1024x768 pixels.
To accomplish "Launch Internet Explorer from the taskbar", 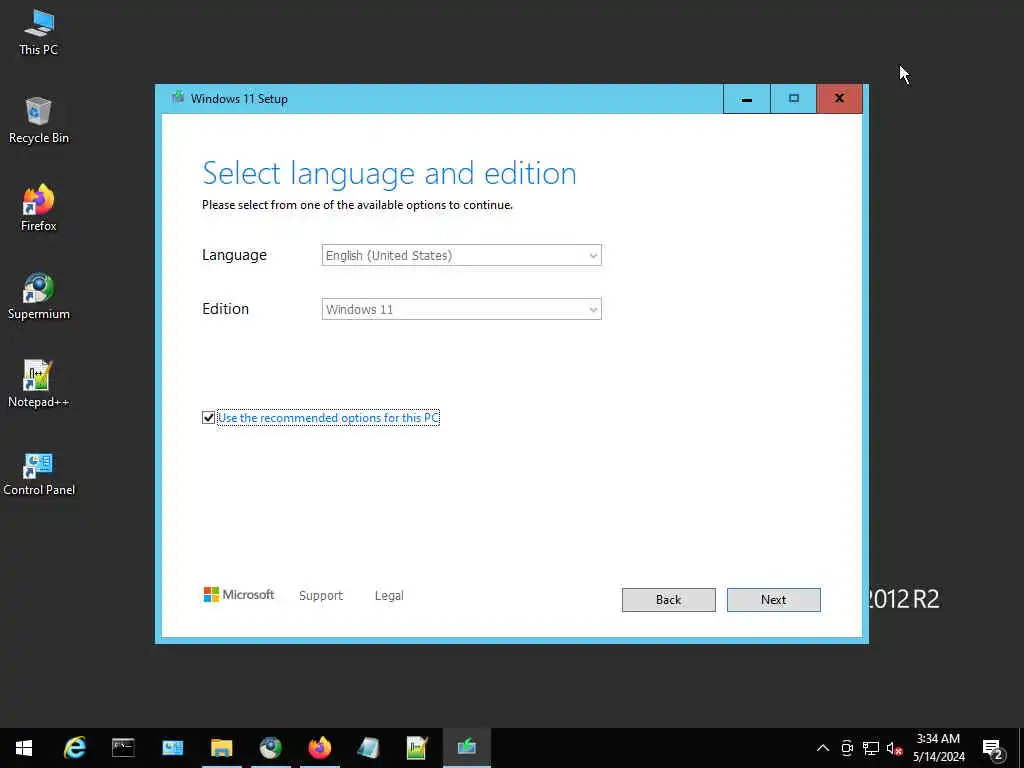I will (74, 748).
